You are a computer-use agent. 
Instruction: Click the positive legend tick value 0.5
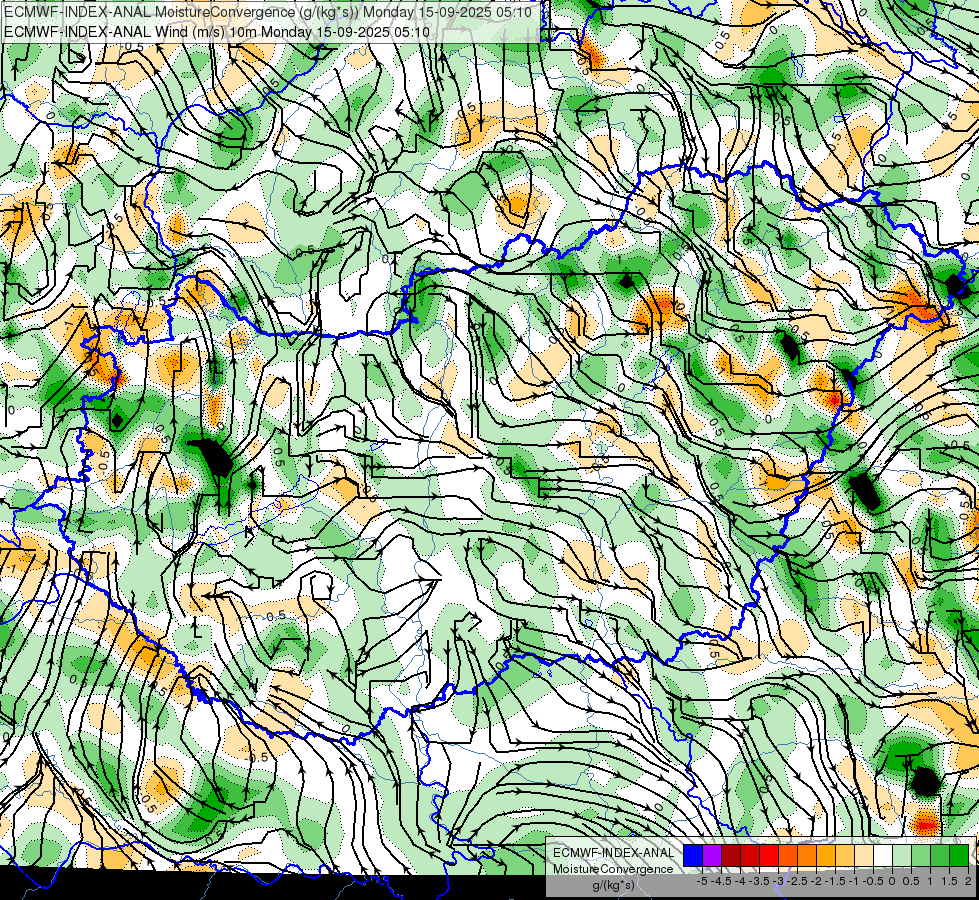[912, 881]
